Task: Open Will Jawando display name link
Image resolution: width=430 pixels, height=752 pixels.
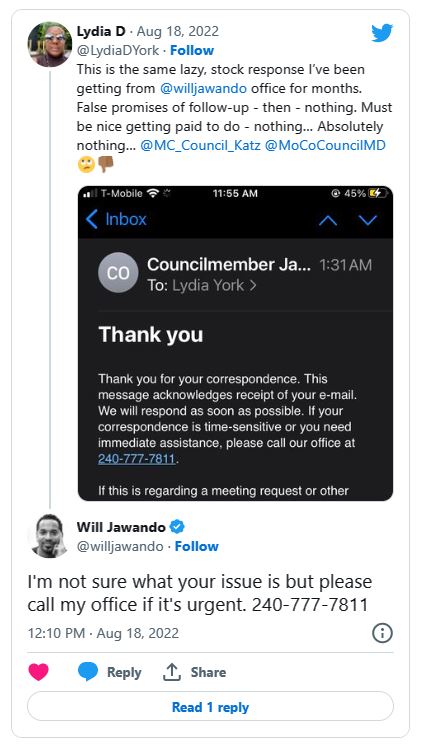Action: coord(121,527)
